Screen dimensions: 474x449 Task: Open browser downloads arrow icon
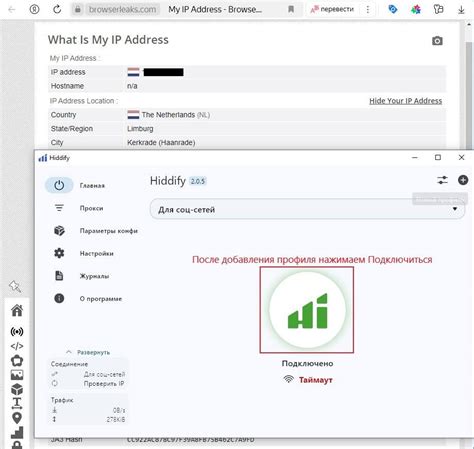(x=461, y=10)
